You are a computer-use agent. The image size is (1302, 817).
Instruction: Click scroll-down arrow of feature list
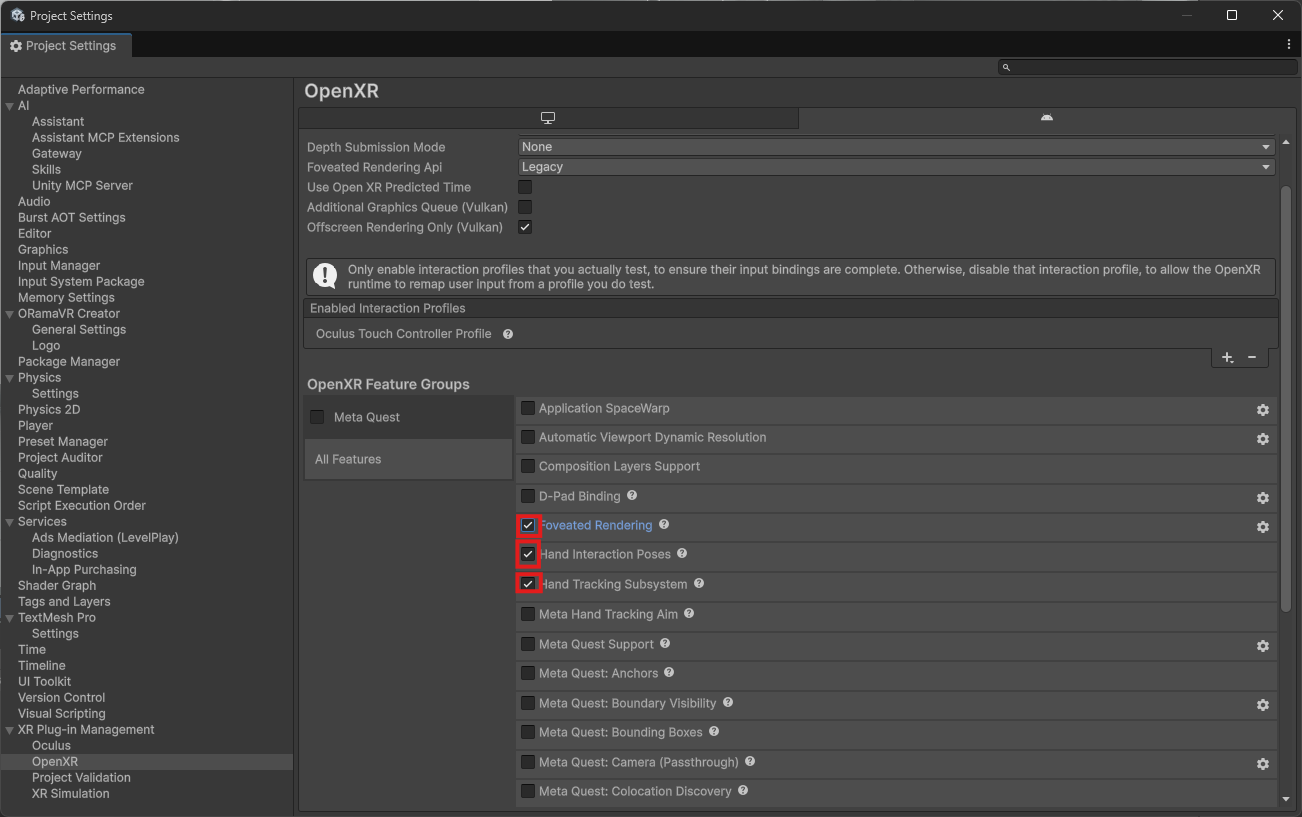coord(1286,798)
